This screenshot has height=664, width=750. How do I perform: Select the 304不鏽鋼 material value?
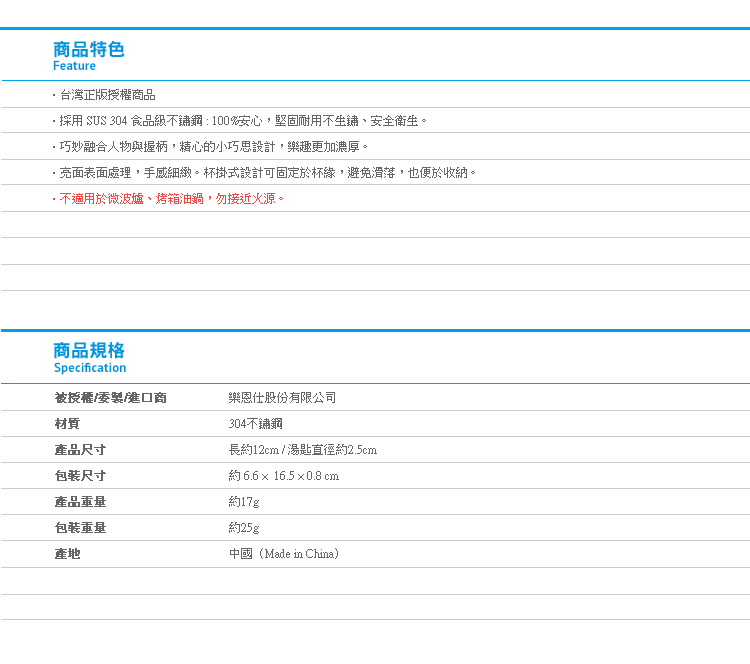[255, 424]
